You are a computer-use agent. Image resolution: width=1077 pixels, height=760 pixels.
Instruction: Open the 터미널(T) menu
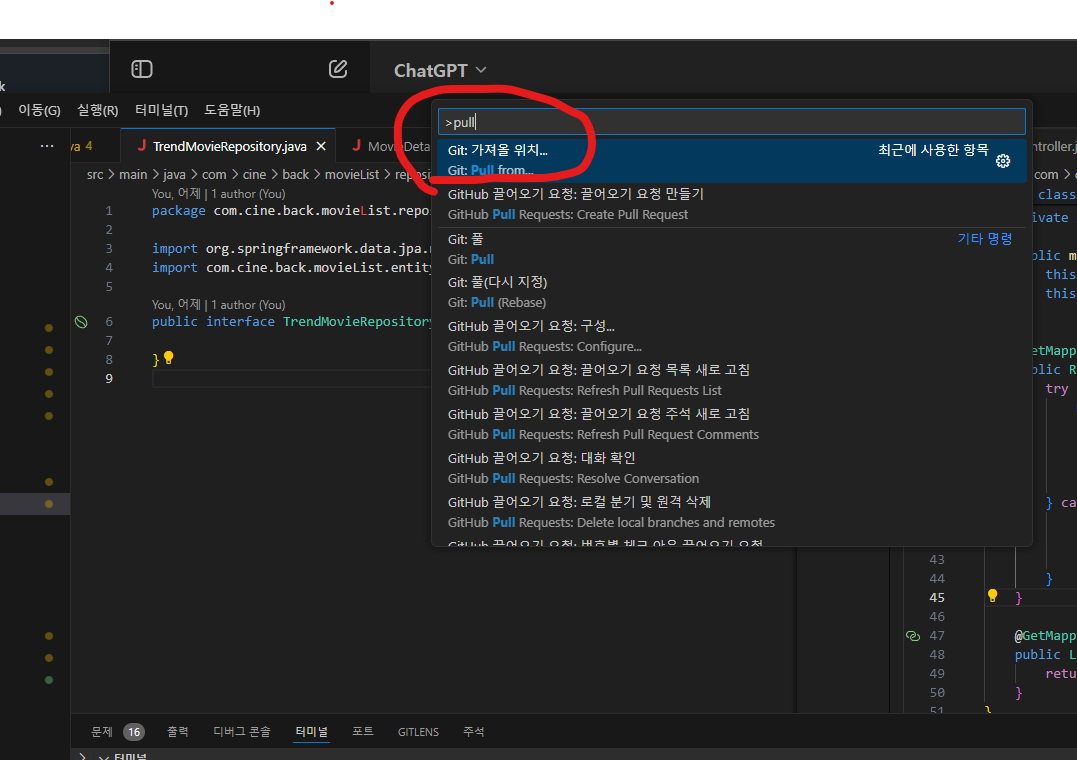161,110
